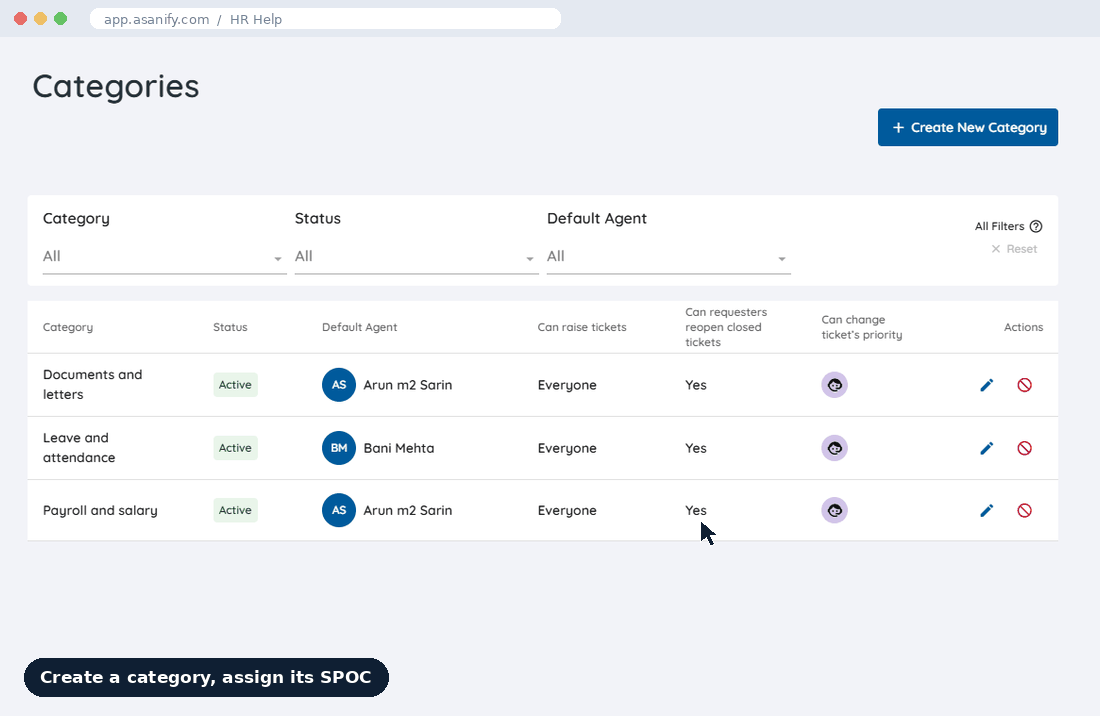Click BM avatar for Bani Mehta
The width and height of the screenshot is (1100, 716).
tap(339, 448)
